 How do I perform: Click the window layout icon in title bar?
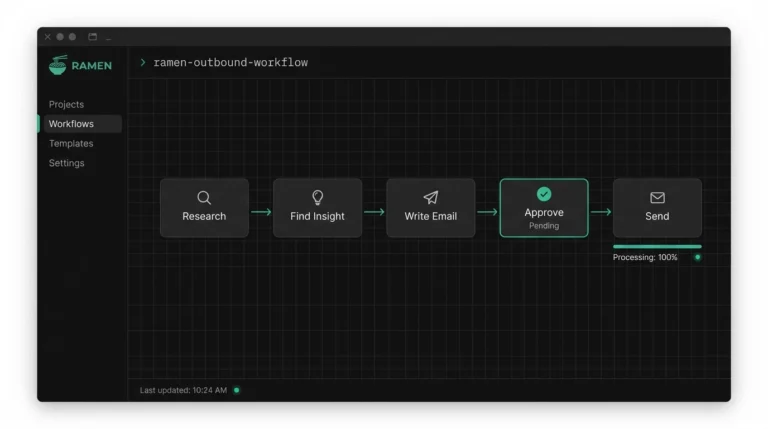click(93, 37)
